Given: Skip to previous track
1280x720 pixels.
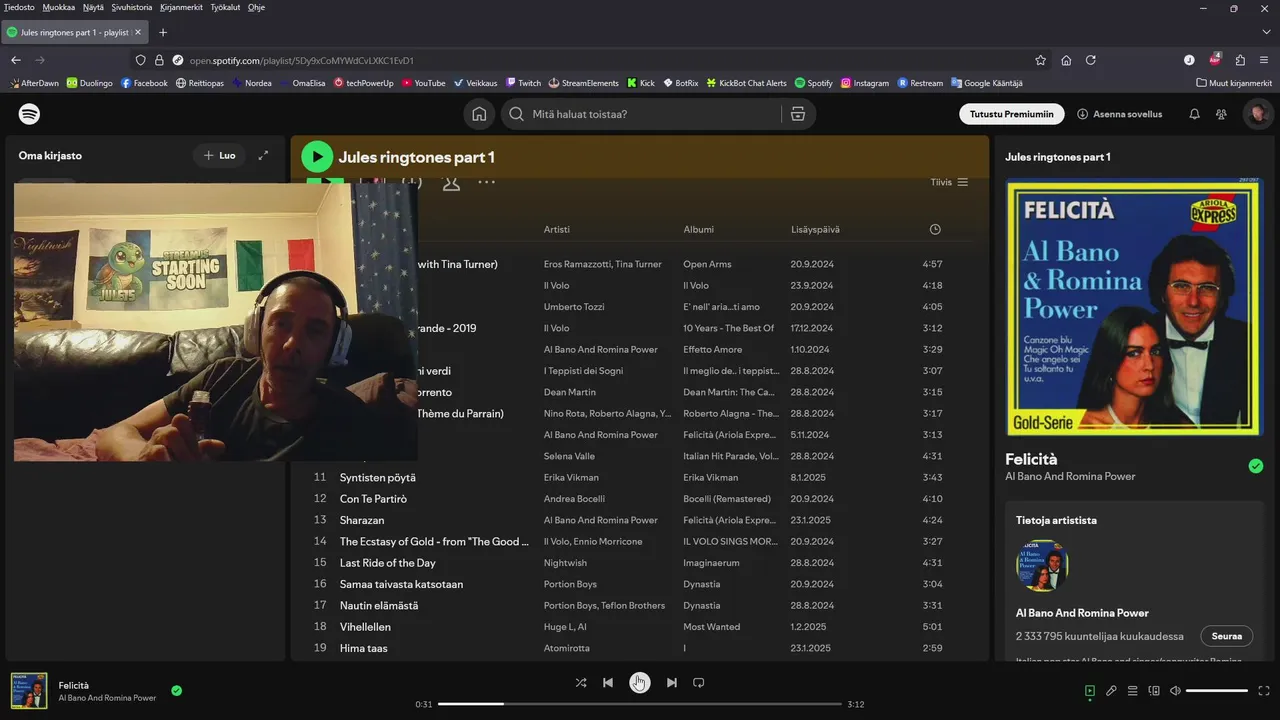Looking at the screenshot, I should pyautogui.click(x=608, y=683).
